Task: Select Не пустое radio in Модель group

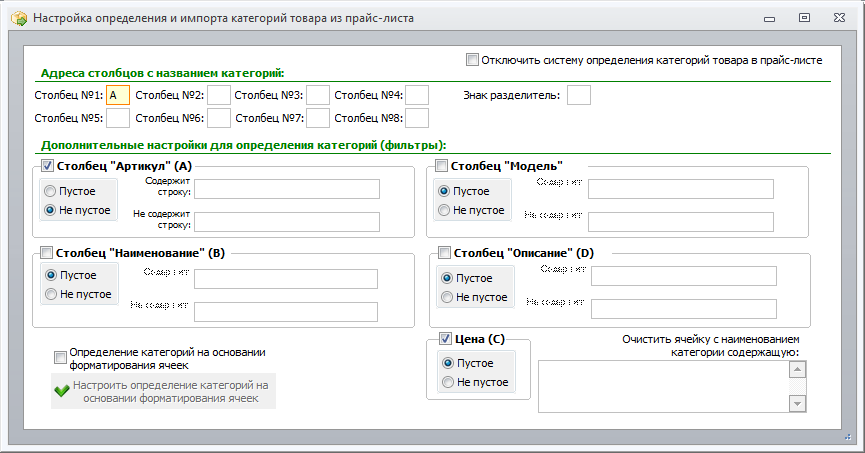Action: [x=444, y=210]
